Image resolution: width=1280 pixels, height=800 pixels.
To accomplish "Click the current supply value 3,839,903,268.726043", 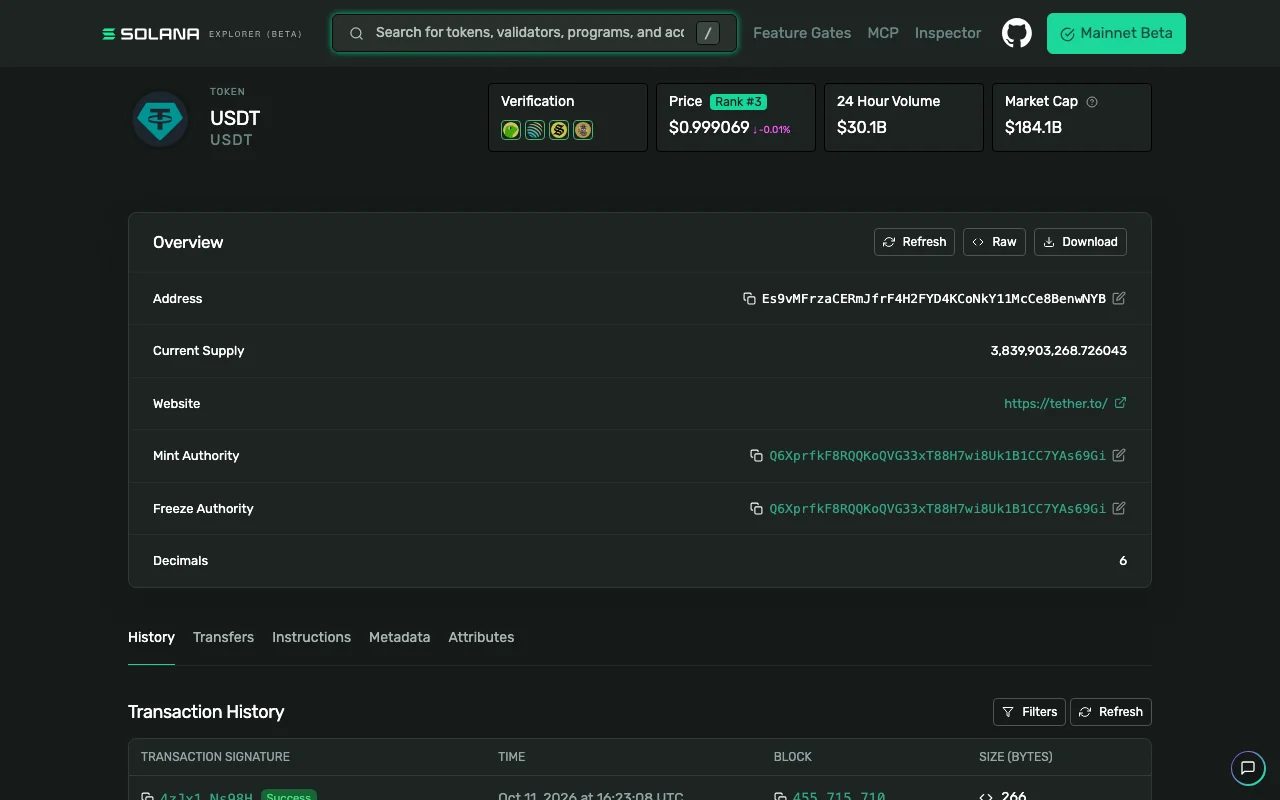I will coord(1059,351).
